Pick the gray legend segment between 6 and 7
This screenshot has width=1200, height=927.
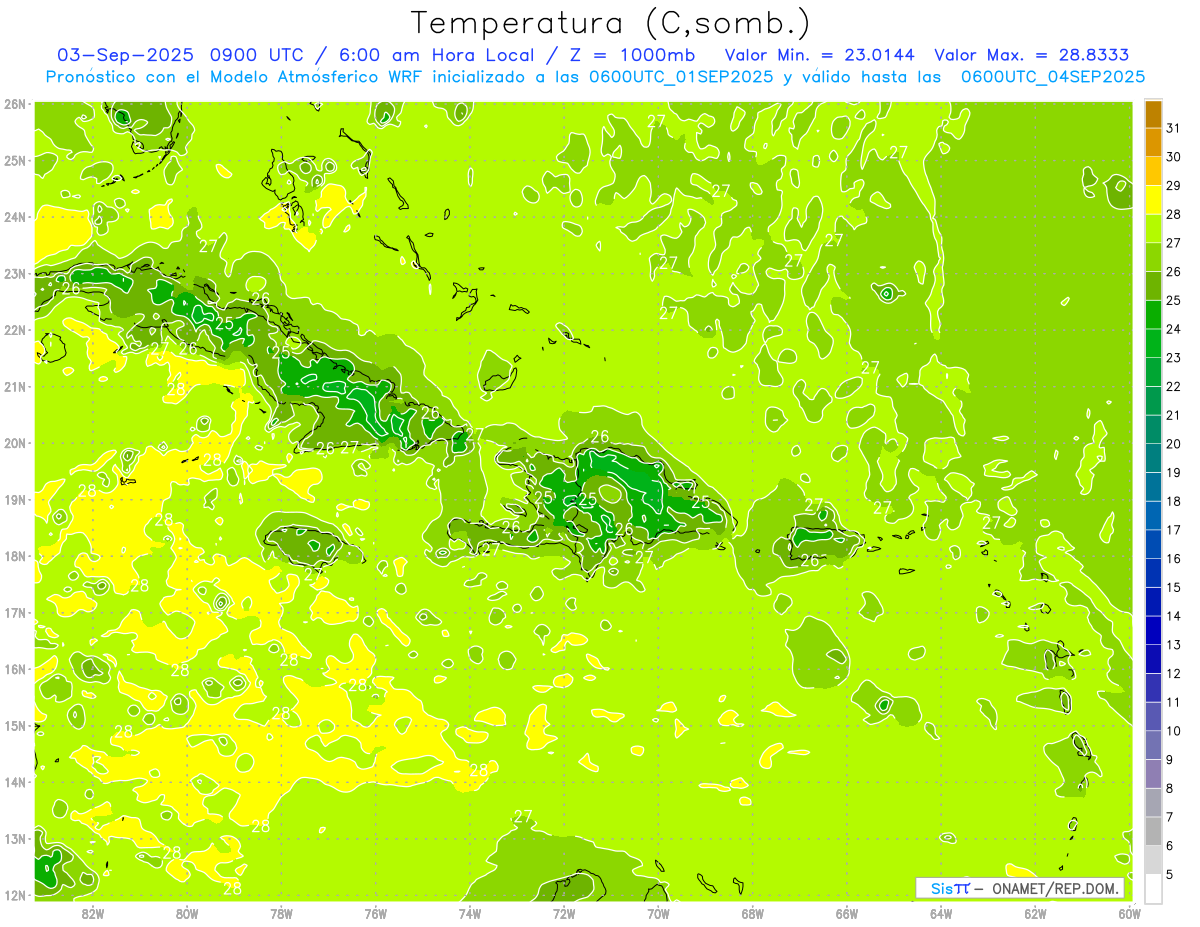1153,832
